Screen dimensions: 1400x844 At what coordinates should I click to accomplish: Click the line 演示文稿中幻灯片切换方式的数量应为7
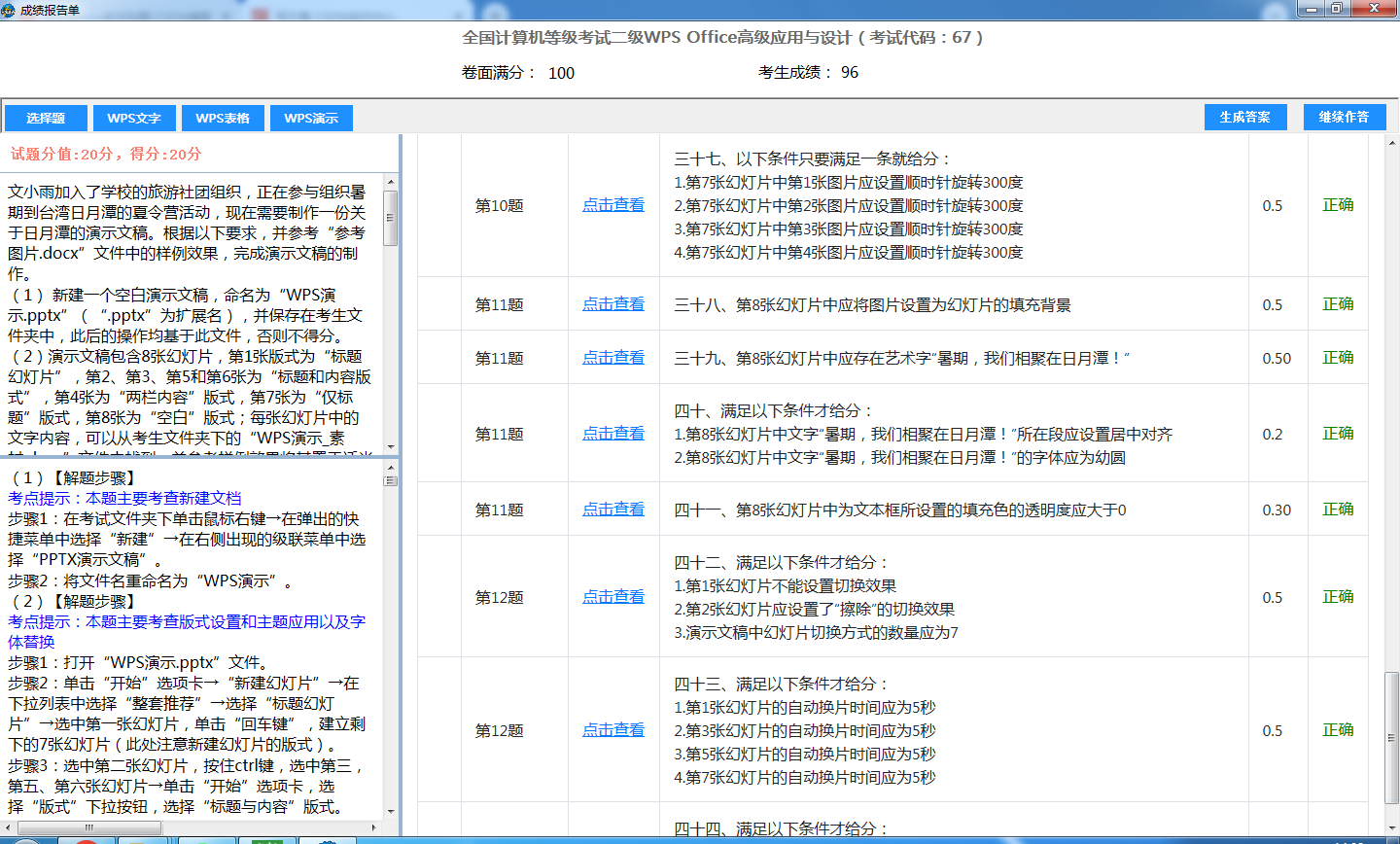817,633
